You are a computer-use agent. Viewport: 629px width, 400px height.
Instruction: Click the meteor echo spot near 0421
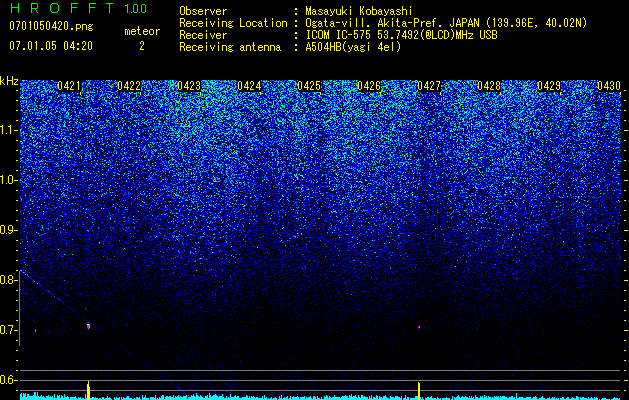pos(89,326)
